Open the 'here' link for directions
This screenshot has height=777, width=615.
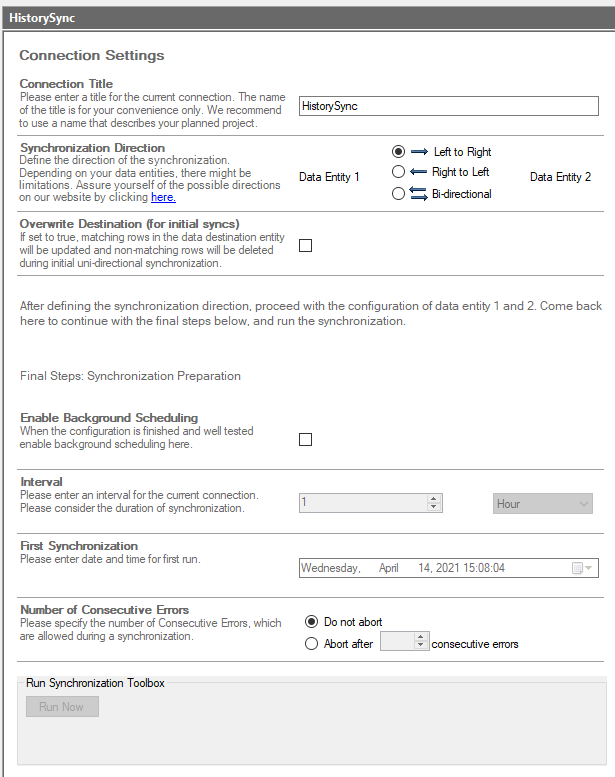[163, 198]
